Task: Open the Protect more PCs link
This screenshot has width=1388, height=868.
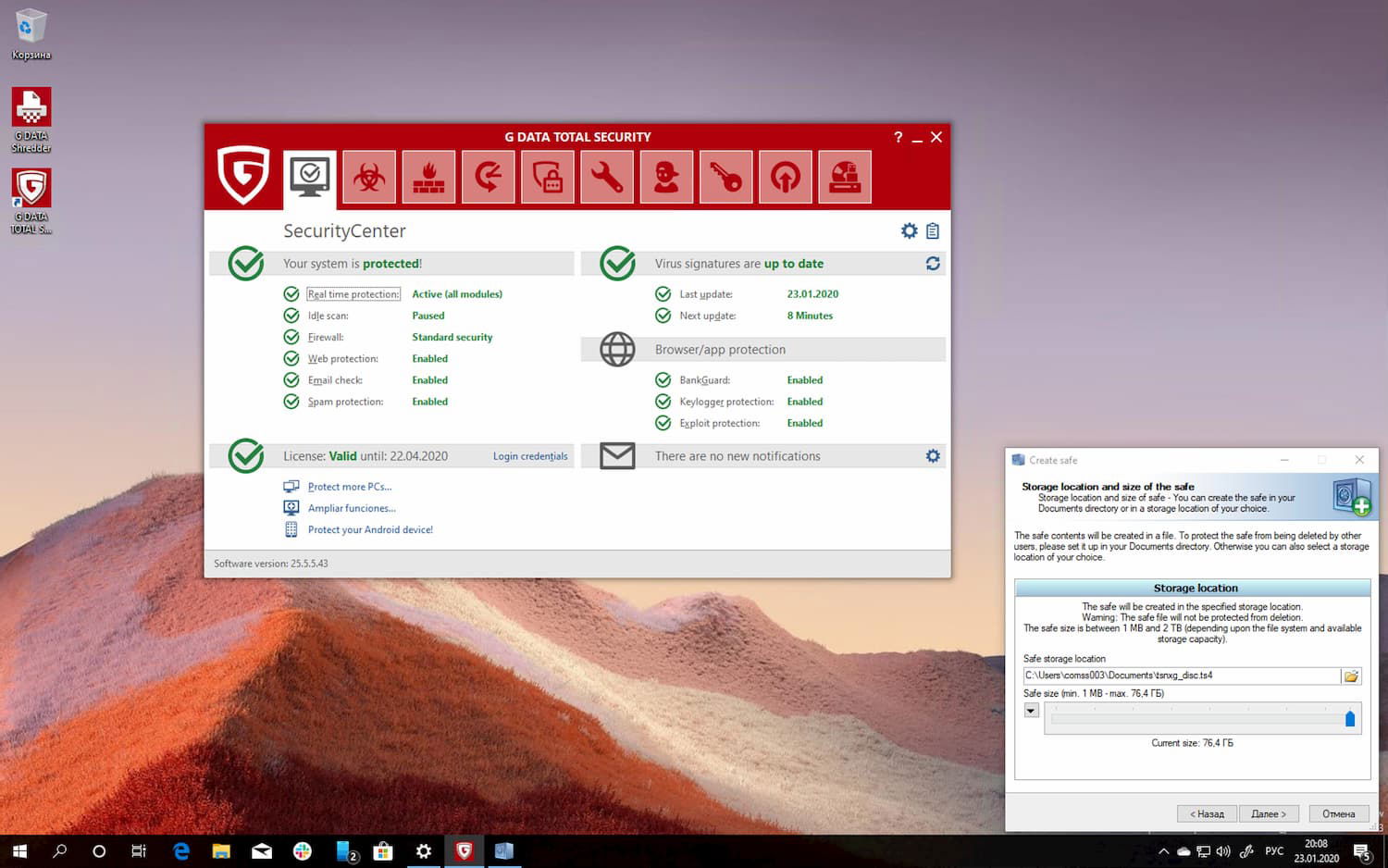Action: tap(349, 487)
